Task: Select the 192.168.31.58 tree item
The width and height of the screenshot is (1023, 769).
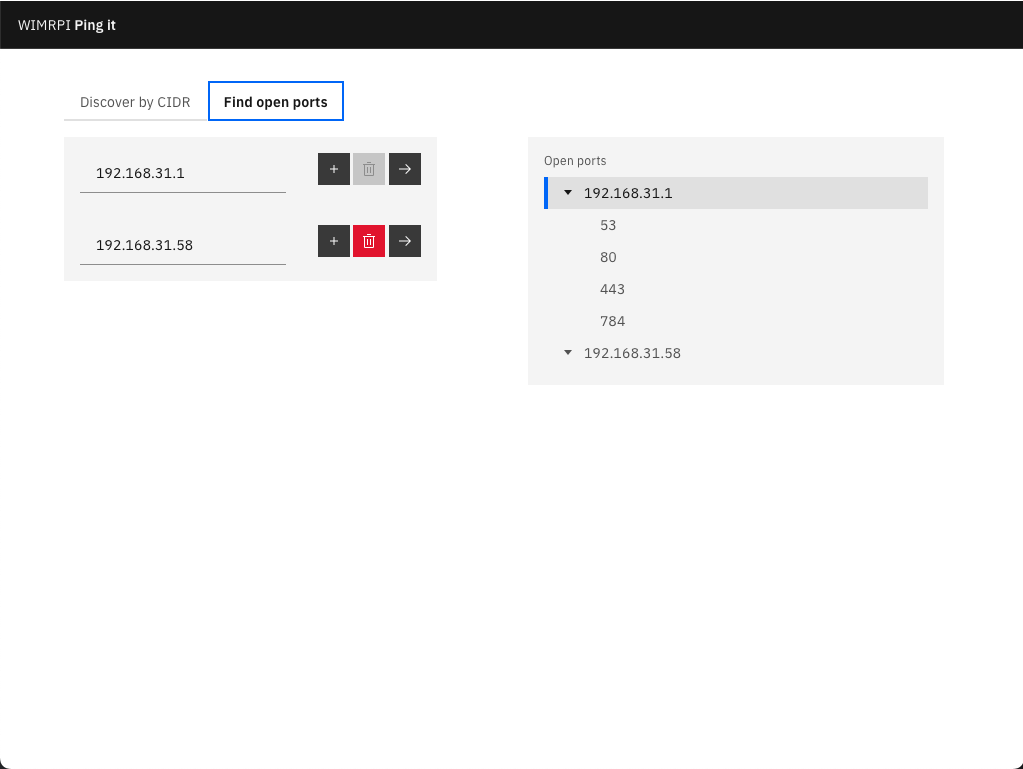Action: tap(736, 353)
